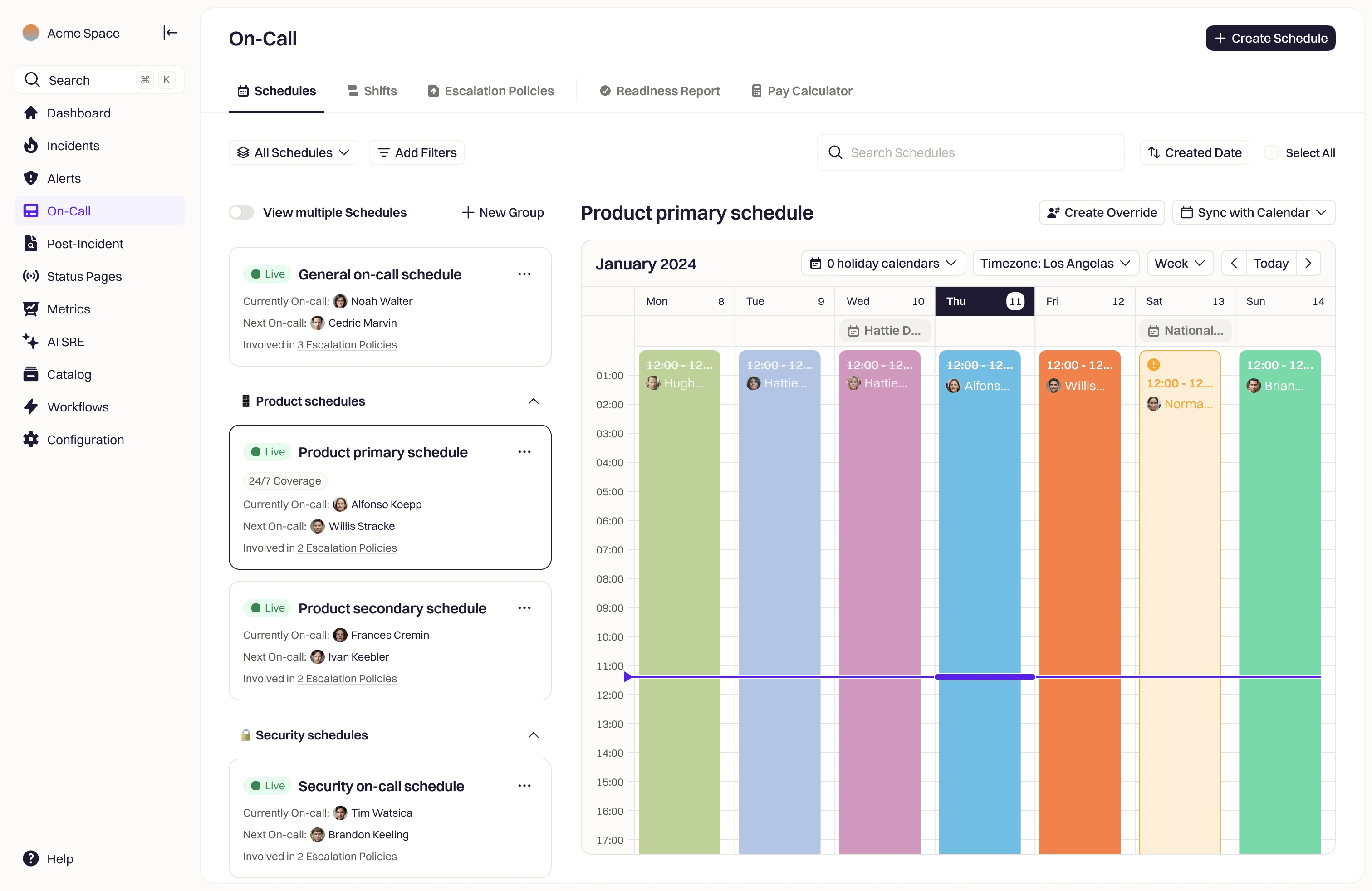Open the General on-call schedule options menu
The image size is (1372, 891).
pyautogui.click(x=524, y=274)
